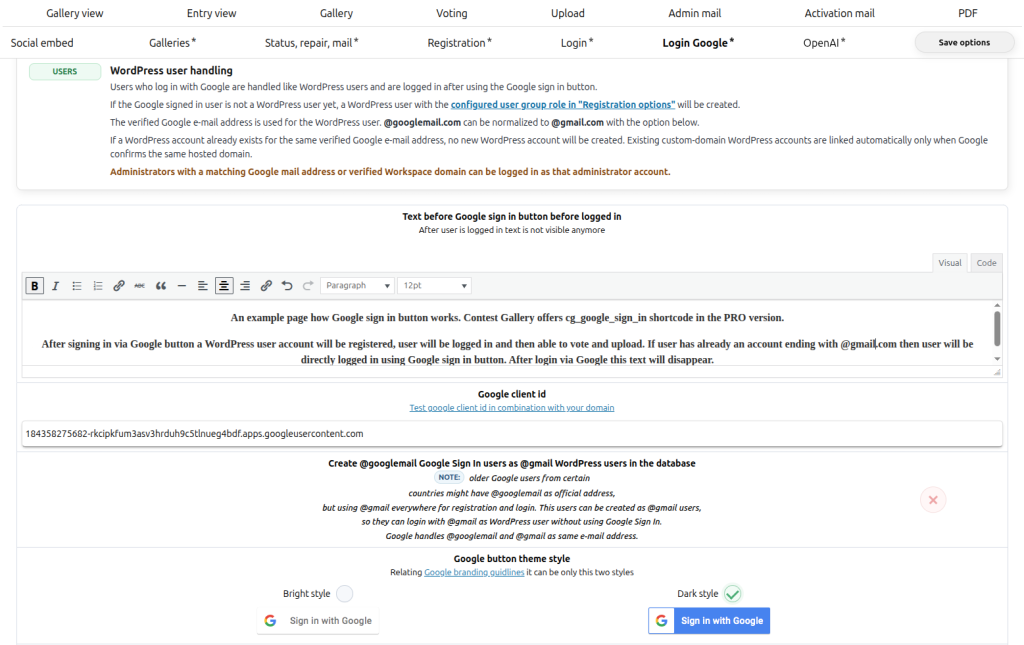
Task: Open the Gallery tab
Action: pos(336,13)
